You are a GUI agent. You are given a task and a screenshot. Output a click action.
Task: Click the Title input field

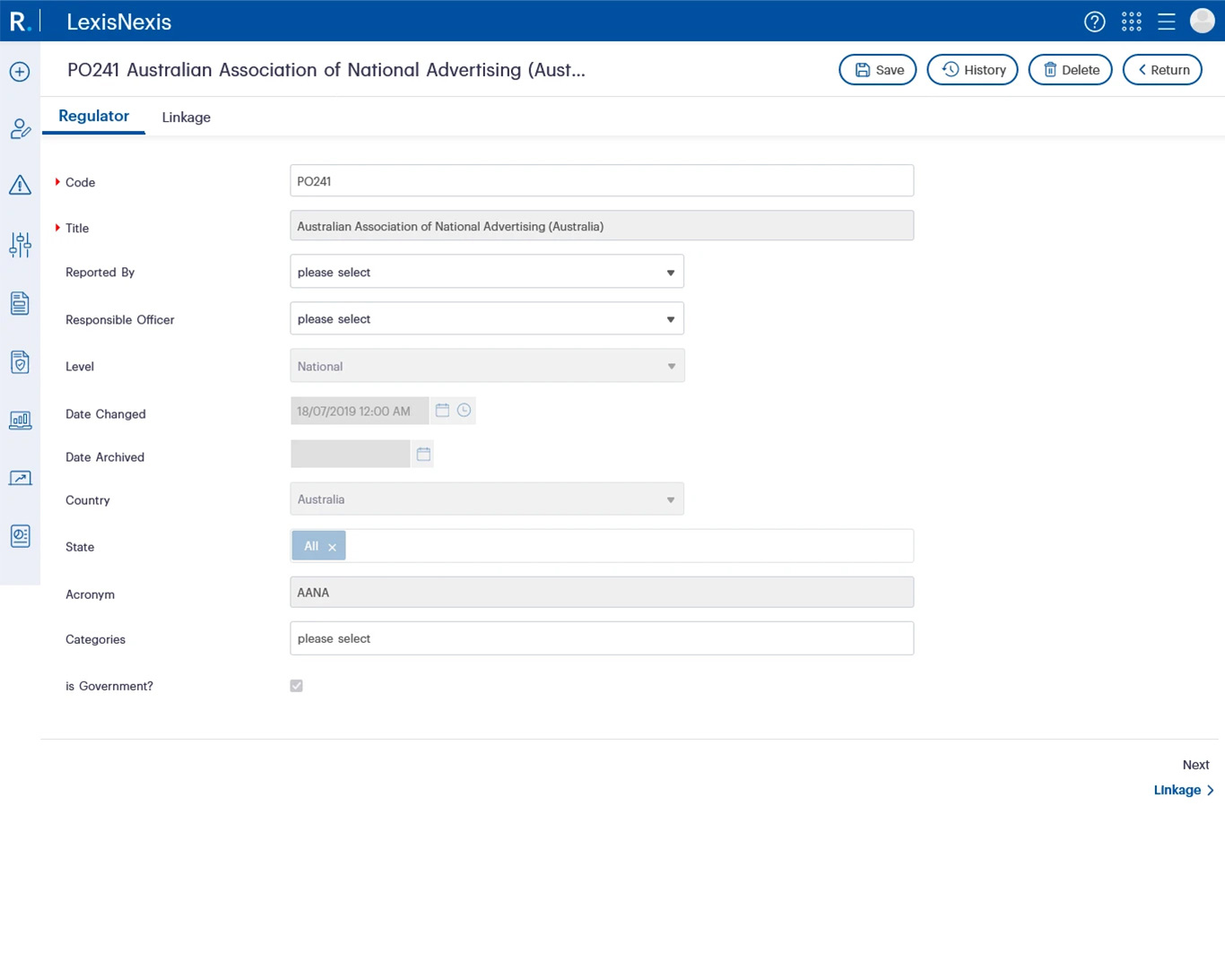[602, 226]
